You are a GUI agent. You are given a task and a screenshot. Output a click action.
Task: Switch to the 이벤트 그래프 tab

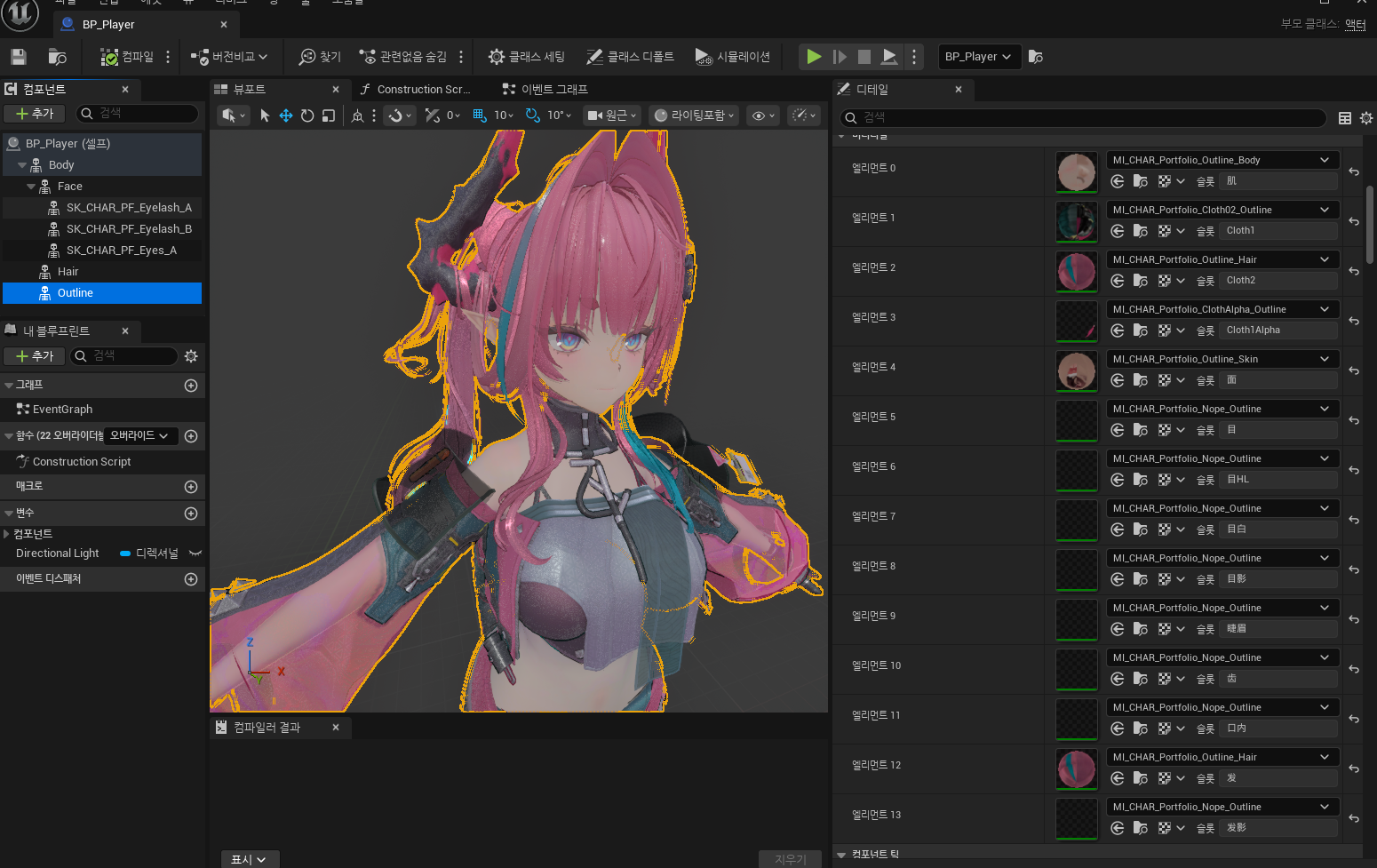tap(545, 90)
